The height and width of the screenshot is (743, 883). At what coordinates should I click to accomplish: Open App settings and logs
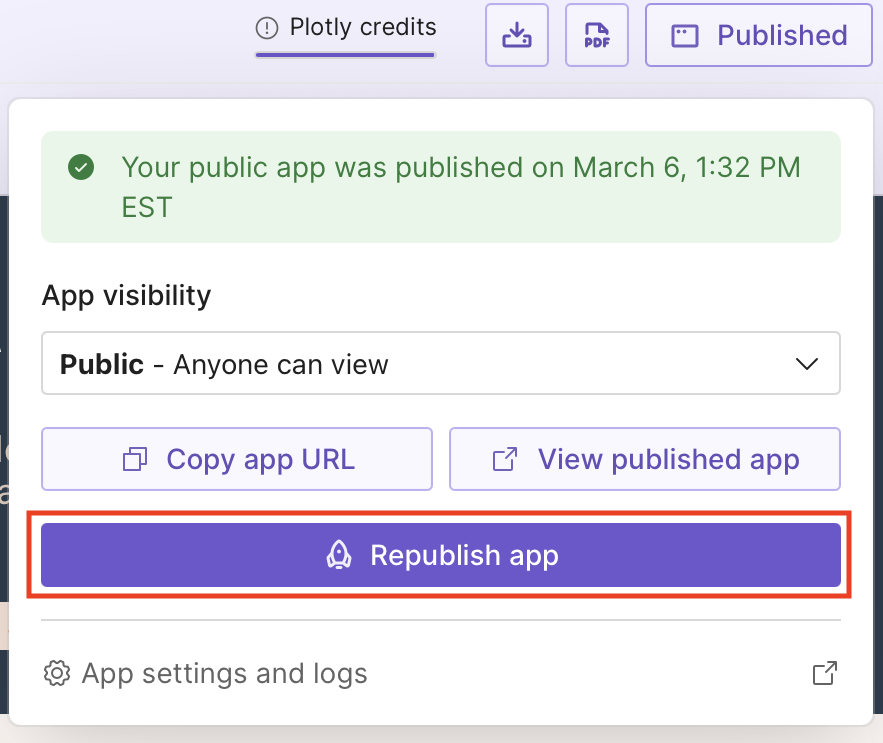[x=224, y=673]
